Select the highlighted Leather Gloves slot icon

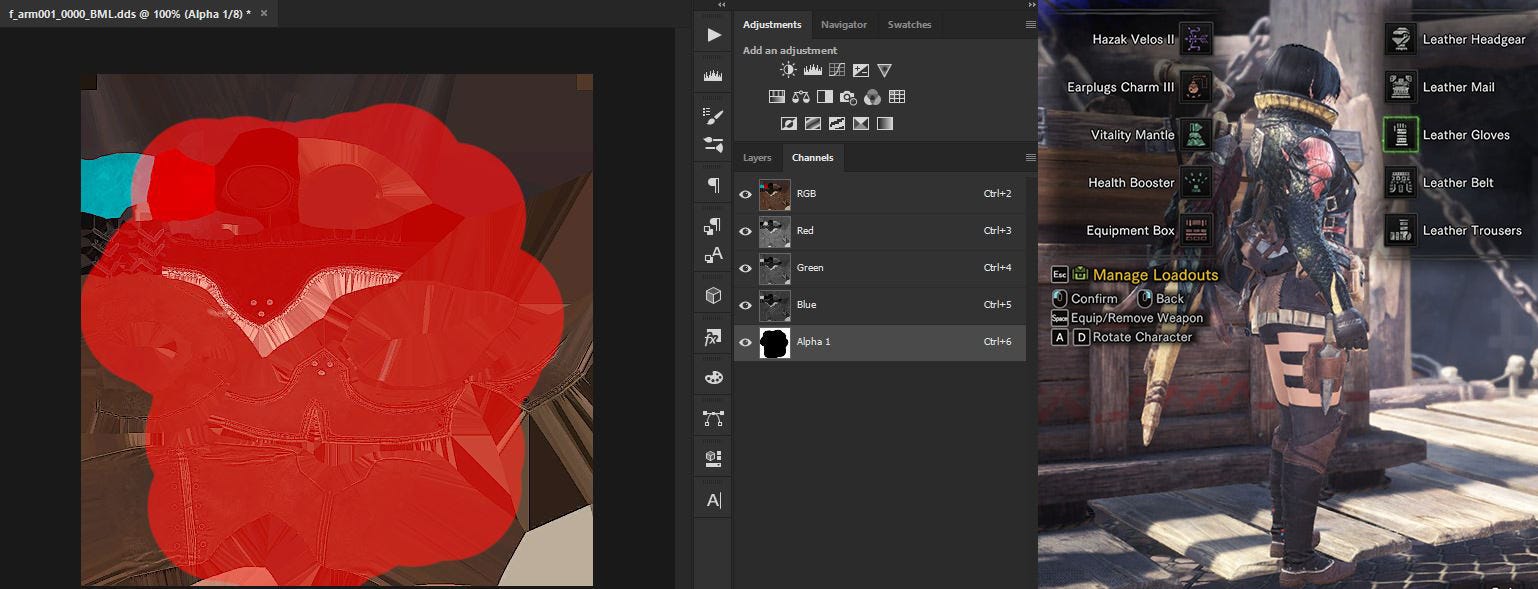point(1401,135)
